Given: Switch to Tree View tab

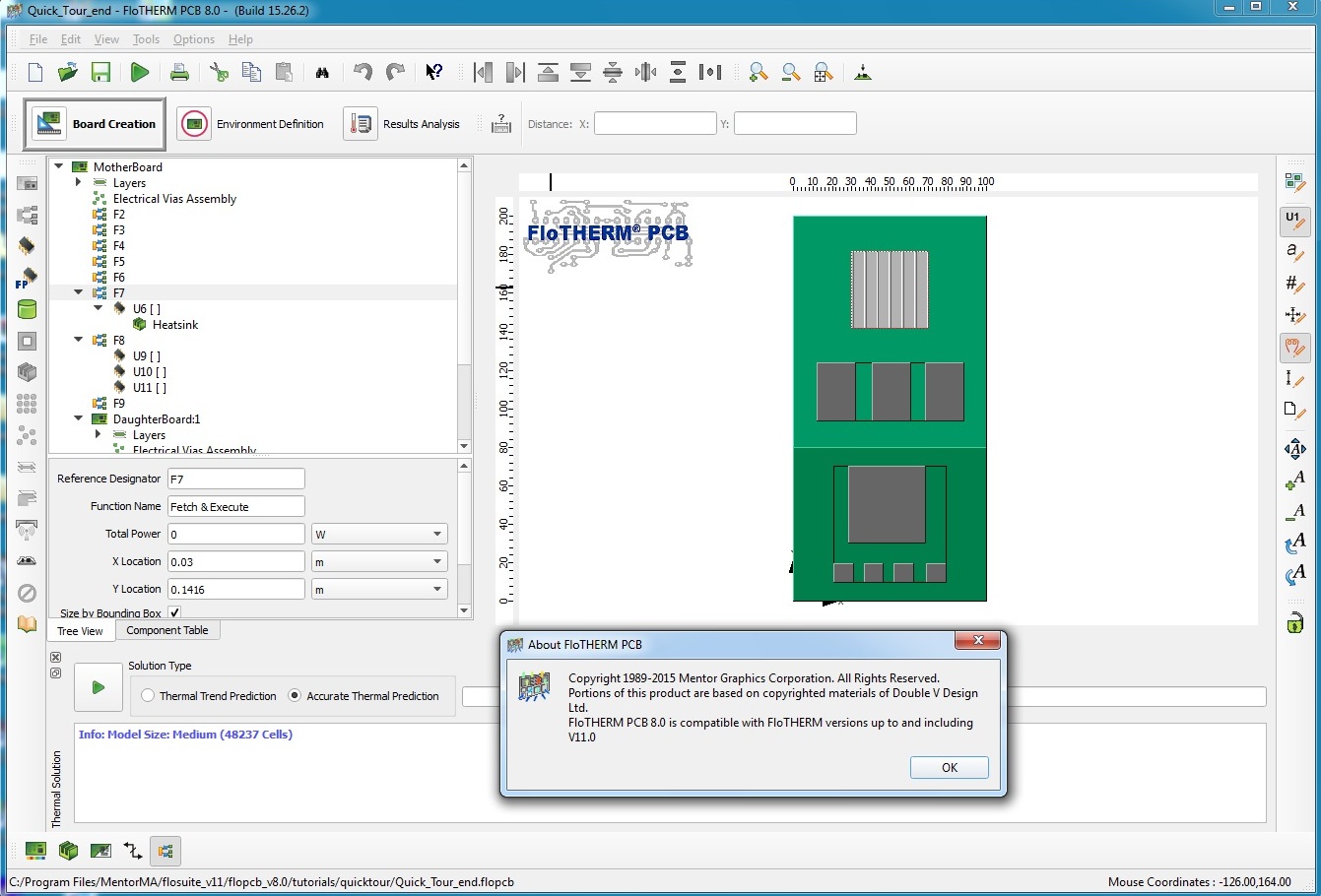Looking at the screenshot, I should pyautogui.click(x=80, y=631).
